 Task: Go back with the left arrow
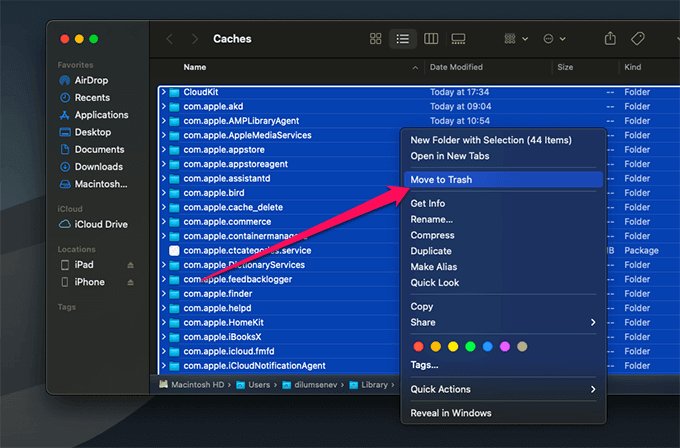(170, 39)
